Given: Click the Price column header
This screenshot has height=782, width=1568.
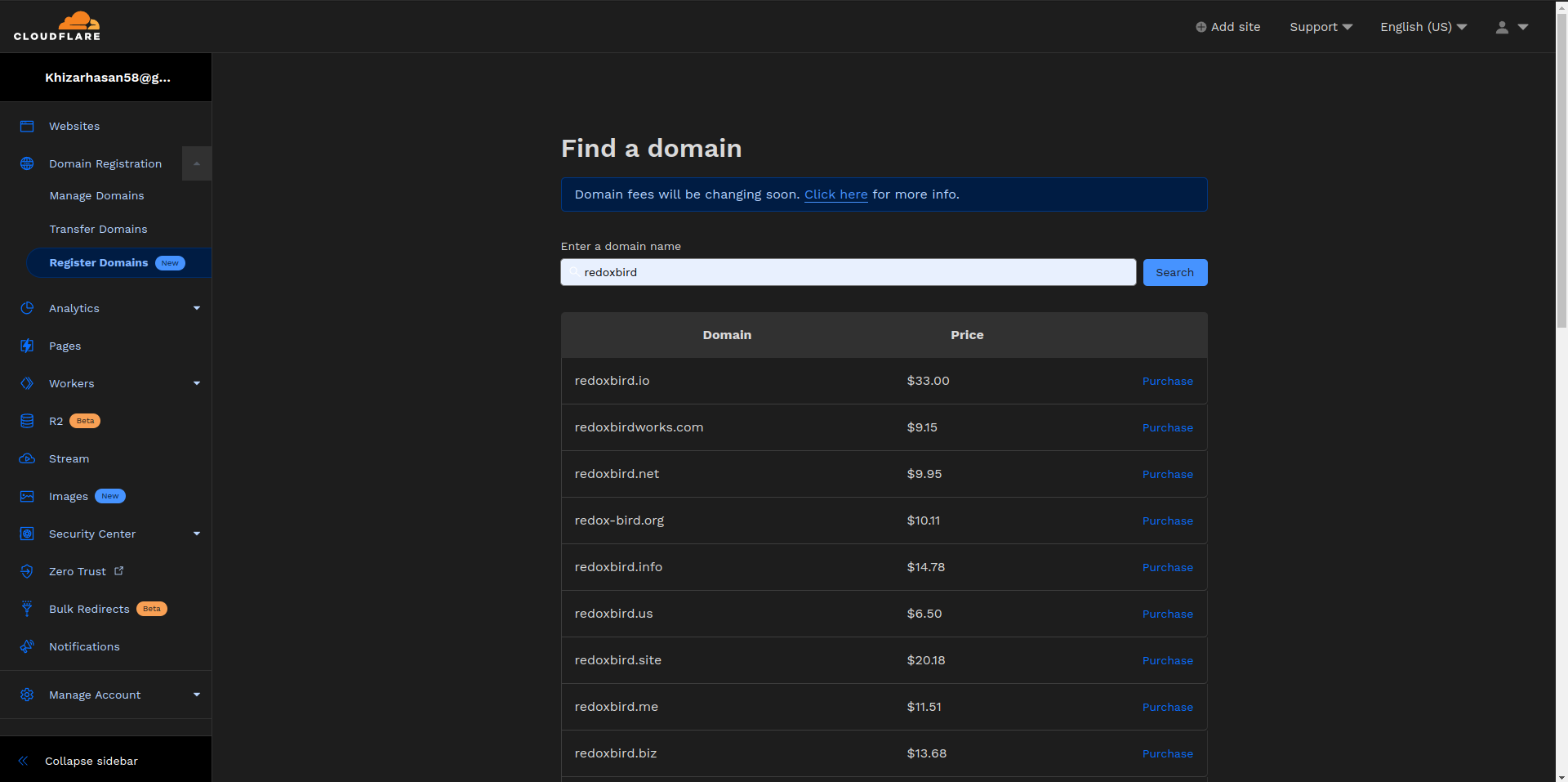Looking at the screenshot, I should point(967,335).
